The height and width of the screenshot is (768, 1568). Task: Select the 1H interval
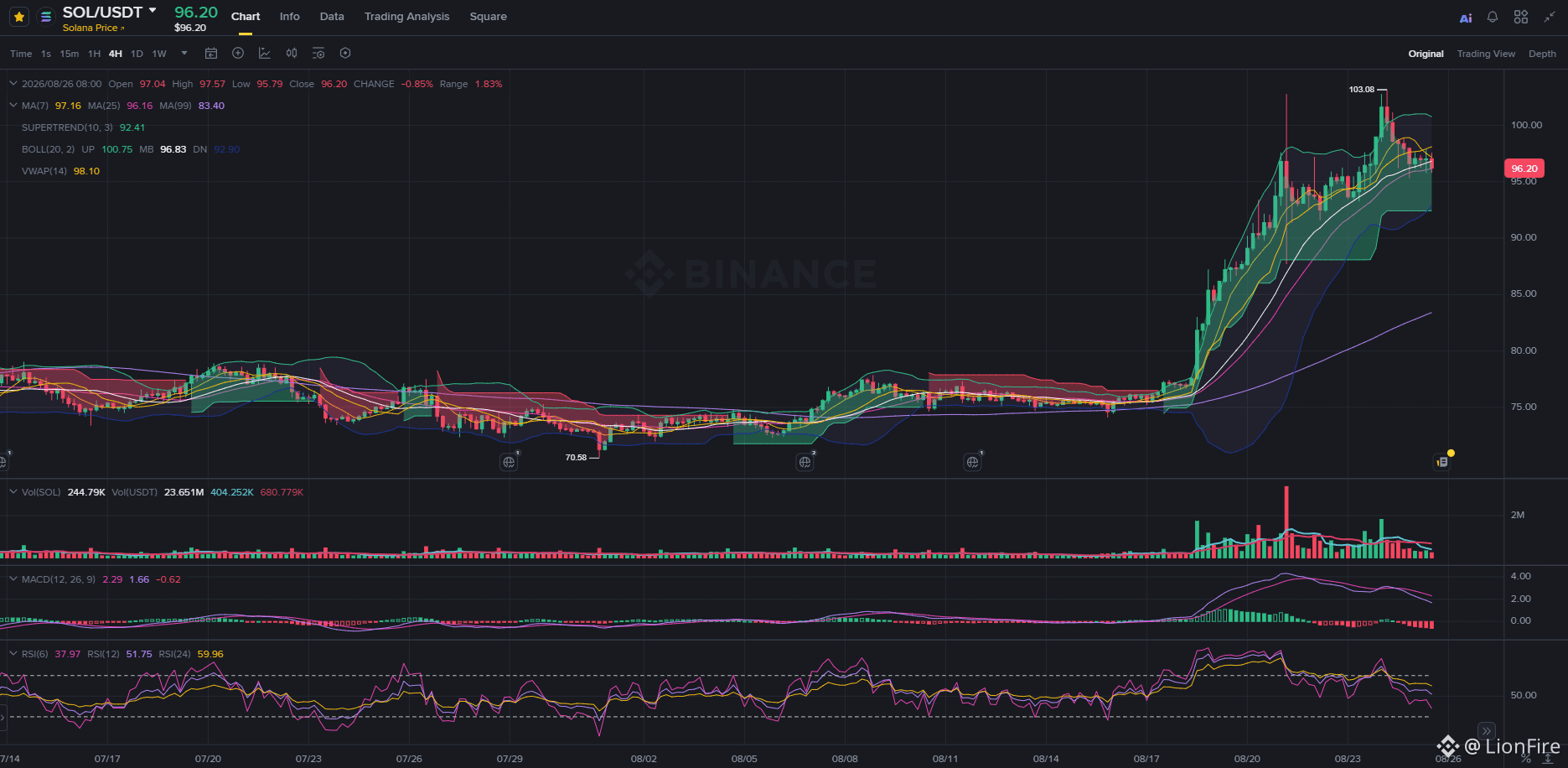tap(95, 54)
